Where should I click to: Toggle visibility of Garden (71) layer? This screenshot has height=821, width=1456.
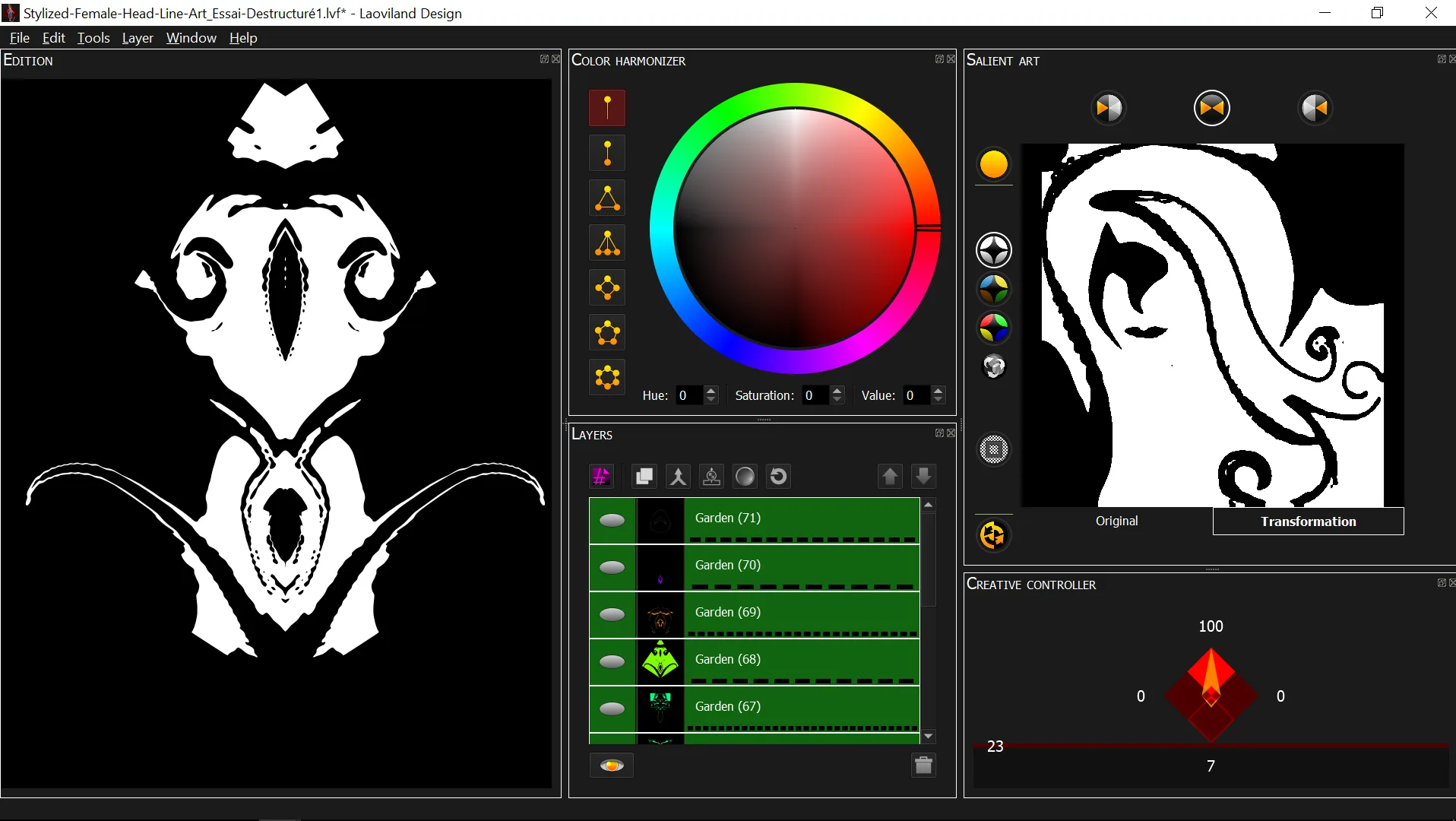pos(612,521)
